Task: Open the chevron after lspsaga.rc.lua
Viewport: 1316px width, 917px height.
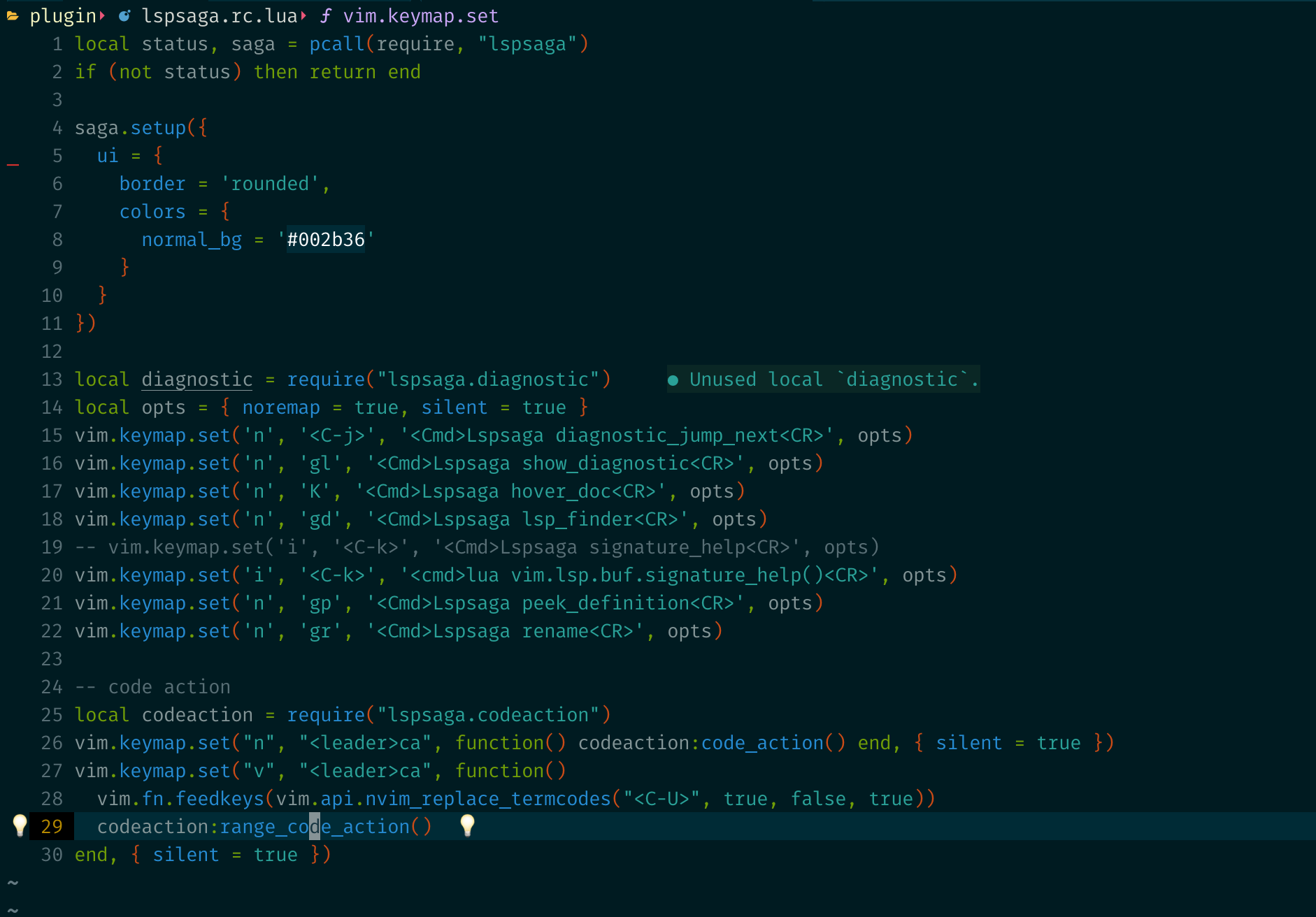Action: click(303, 15)
